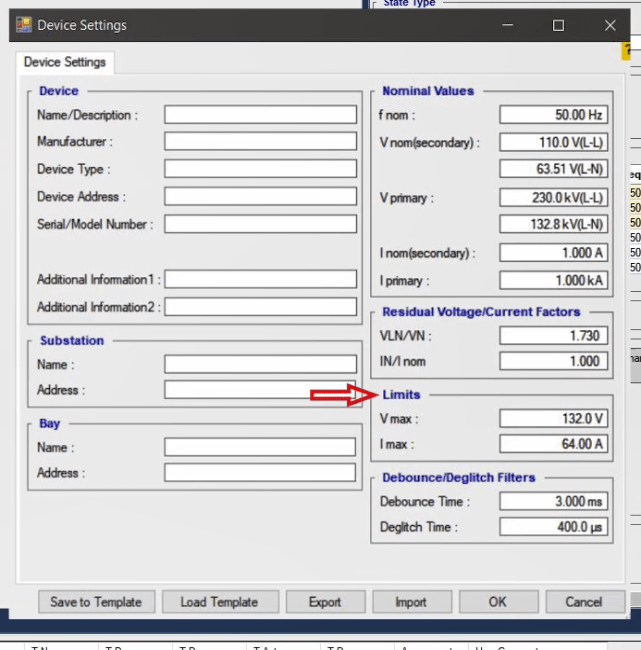Click the Save to Template button
Image resolution: width=641 pixels, height=650 pixels.
(96, 602)
